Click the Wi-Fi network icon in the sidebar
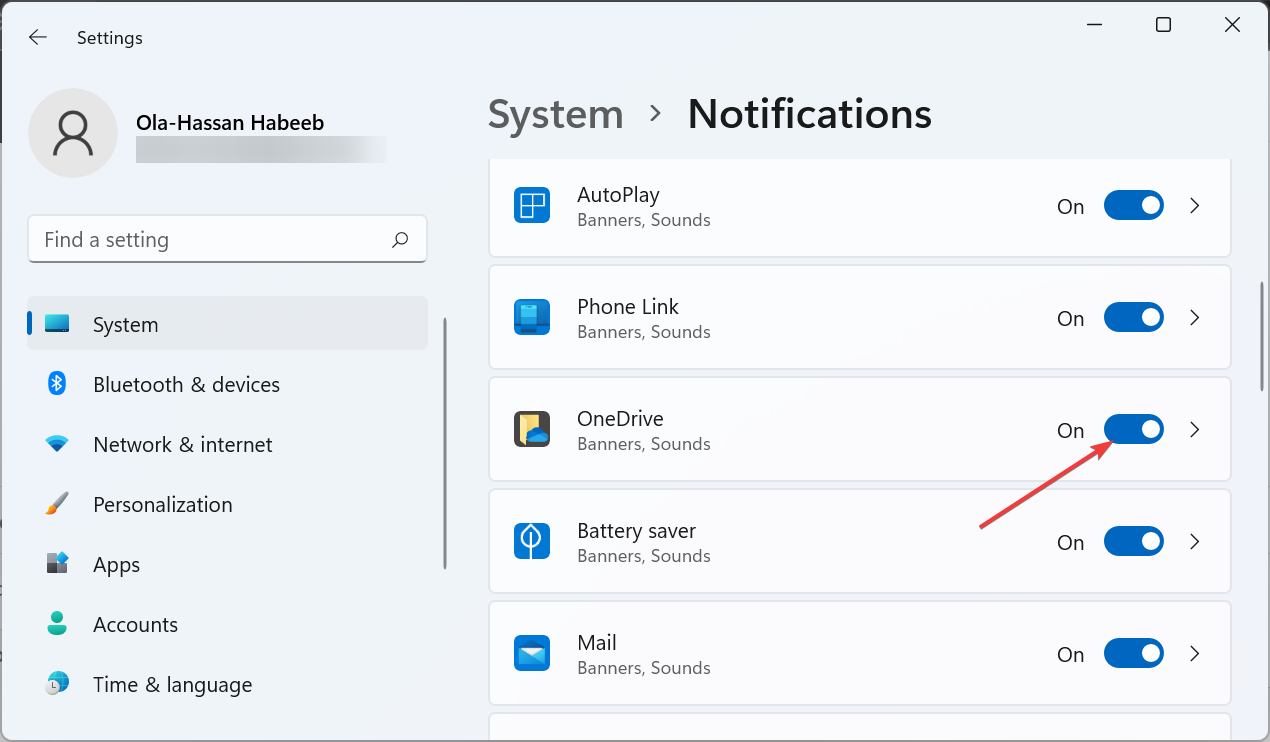The image size is (1270, 742). (x=57, y=444)
